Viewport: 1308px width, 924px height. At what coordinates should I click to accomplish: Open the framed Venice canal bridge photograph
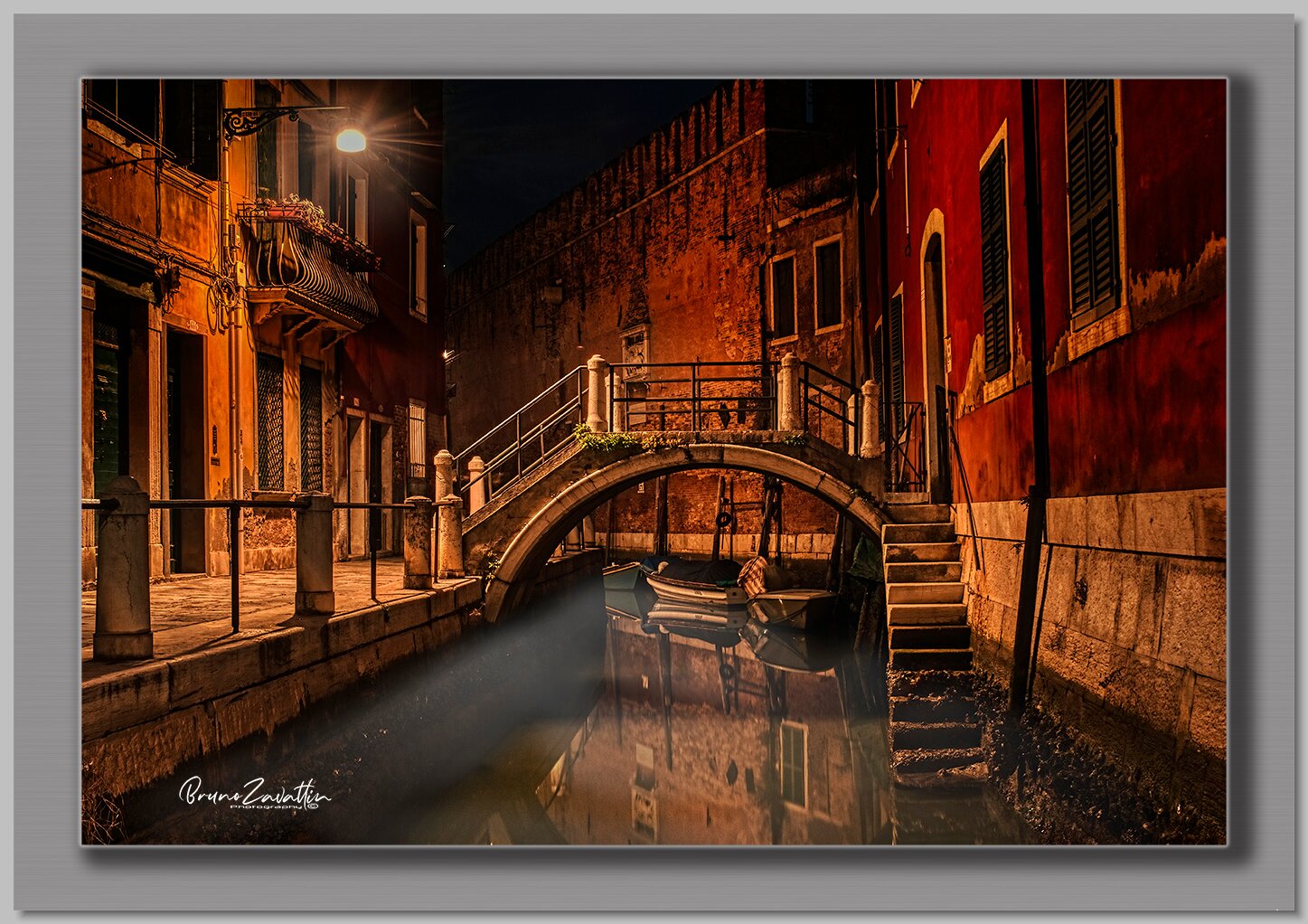654,462
